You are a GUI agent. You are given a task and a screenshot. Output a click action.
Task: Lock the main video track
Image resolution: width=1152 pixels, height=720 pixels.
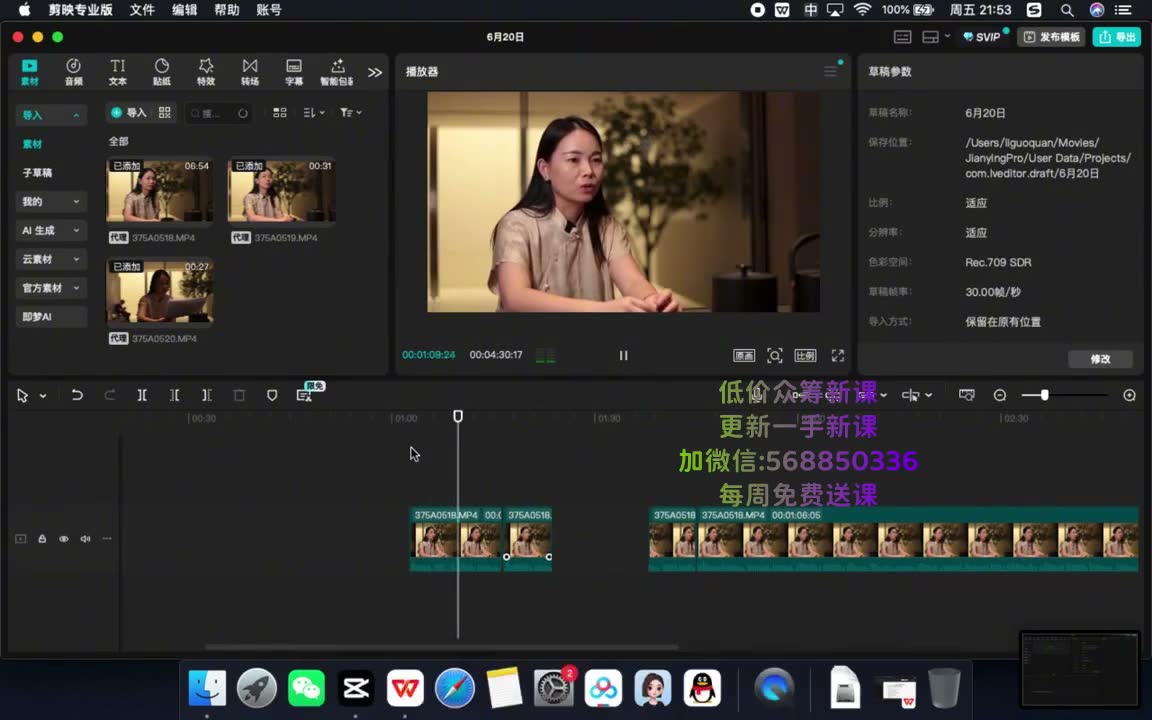[x=42, y=539]
